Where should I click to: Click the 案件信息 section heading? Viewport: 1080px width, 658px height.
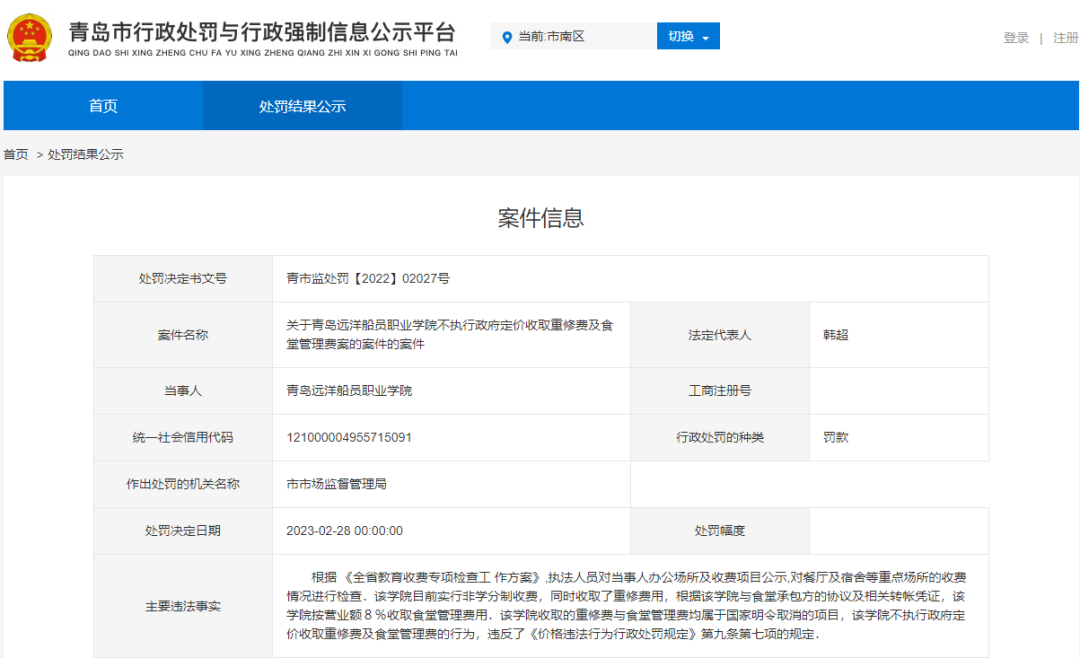click(x=540, y=219)
